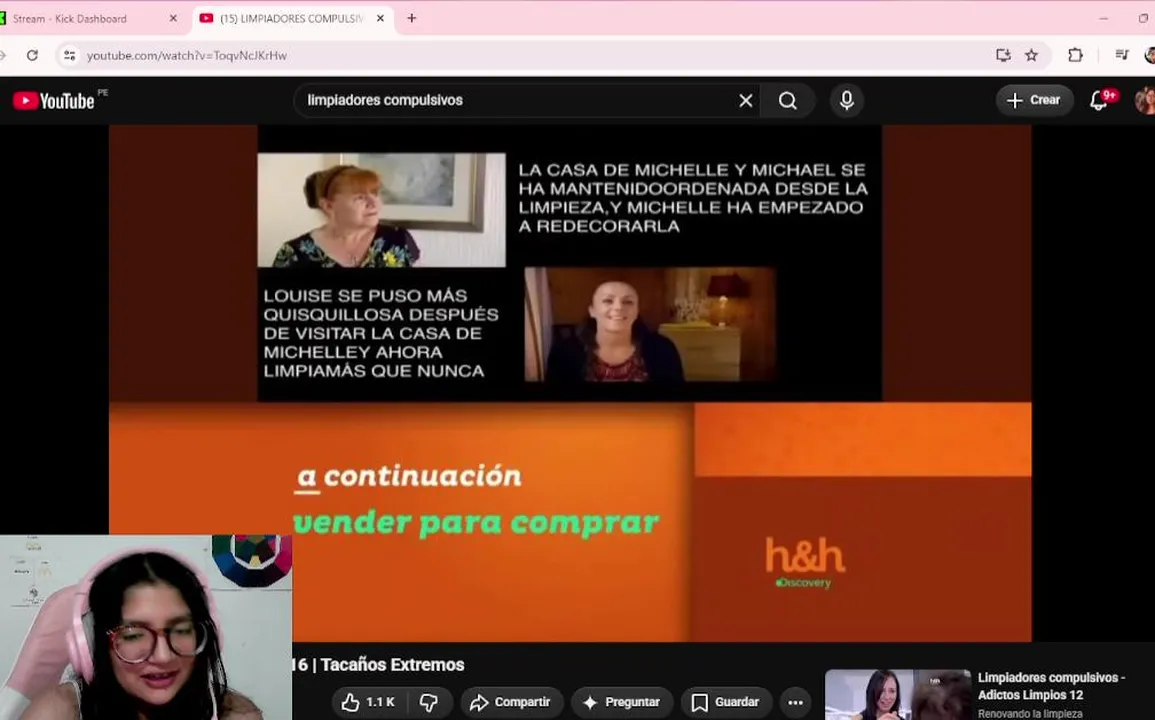Start voice search with the microphone icon

[847, 100]
